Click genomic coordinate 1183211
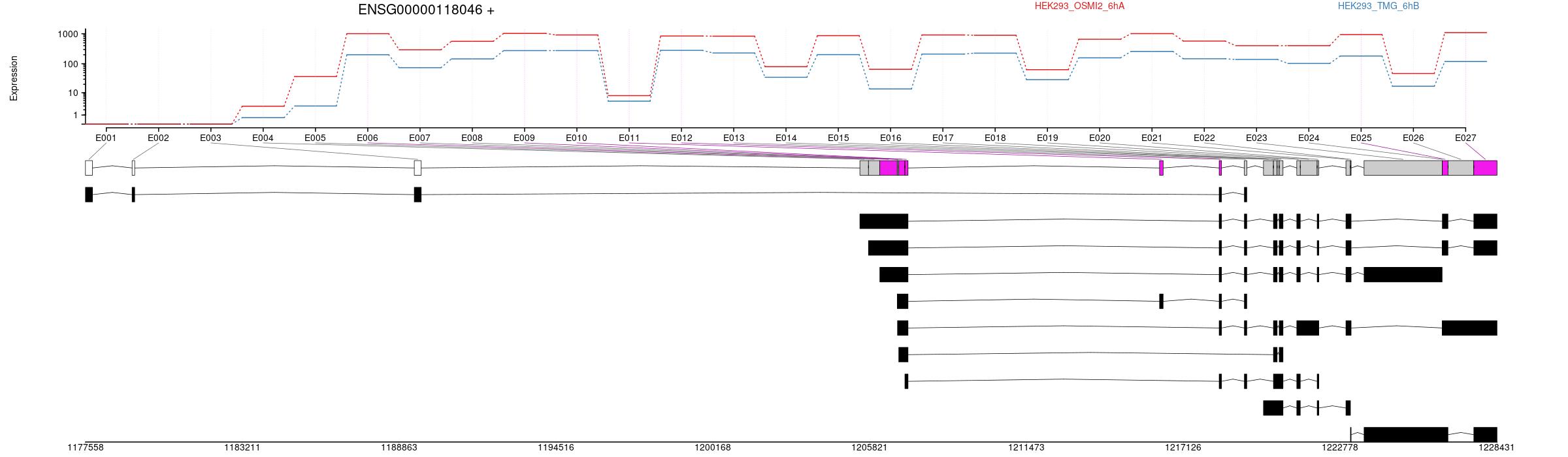Viewport: 1568px width, 457px height. point(242,447)
